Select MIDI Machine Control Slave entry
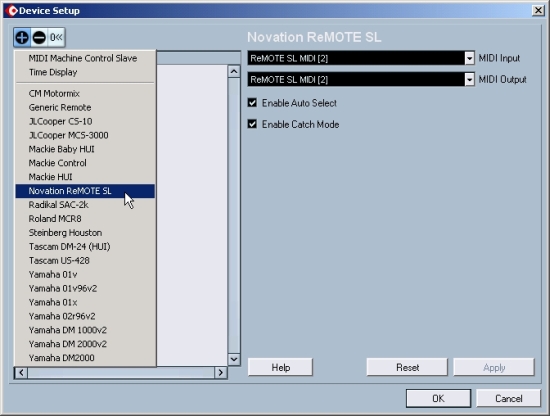 click(85, 58)
